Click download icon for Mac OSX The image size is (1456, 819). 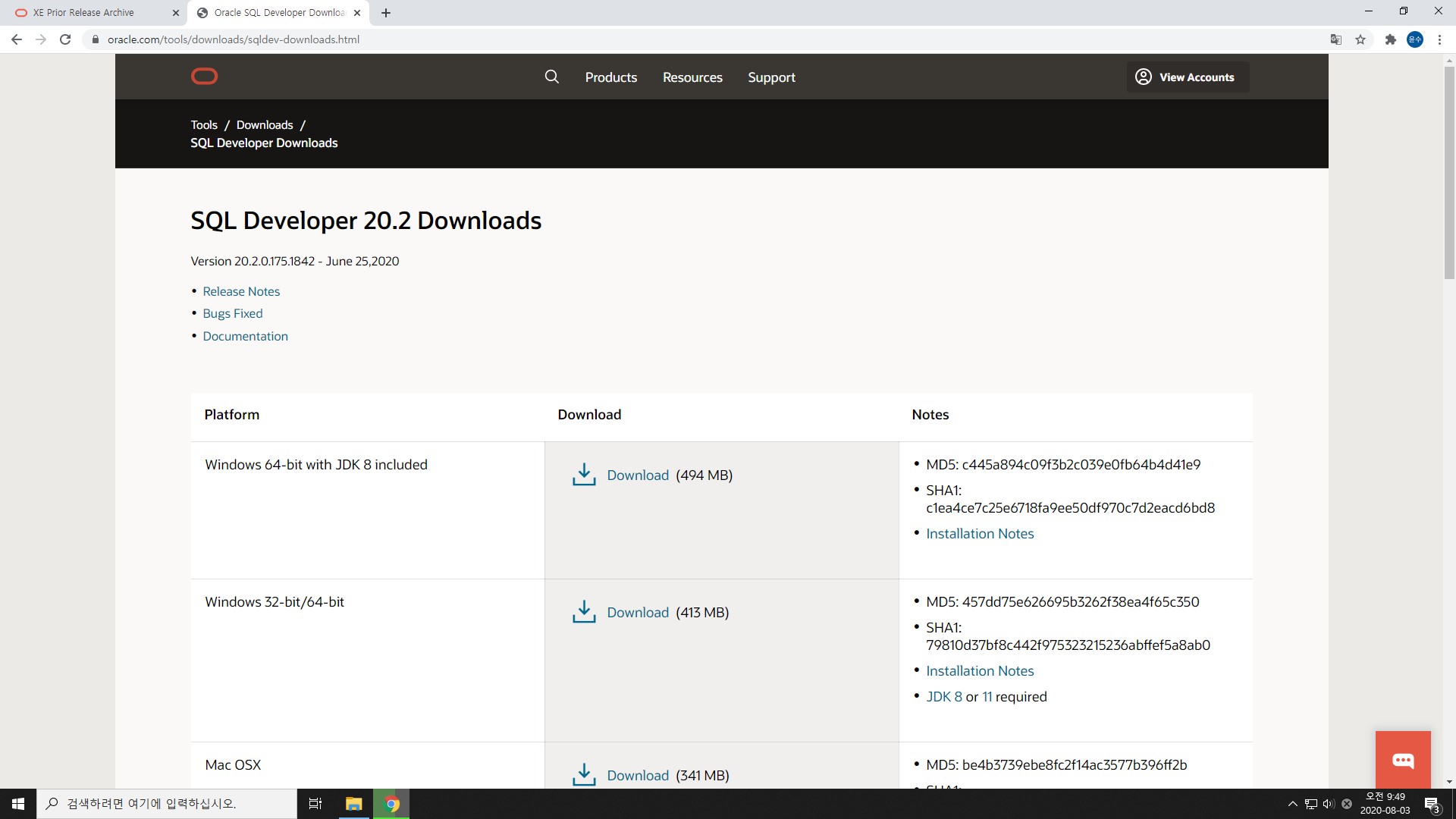[584, 774]
